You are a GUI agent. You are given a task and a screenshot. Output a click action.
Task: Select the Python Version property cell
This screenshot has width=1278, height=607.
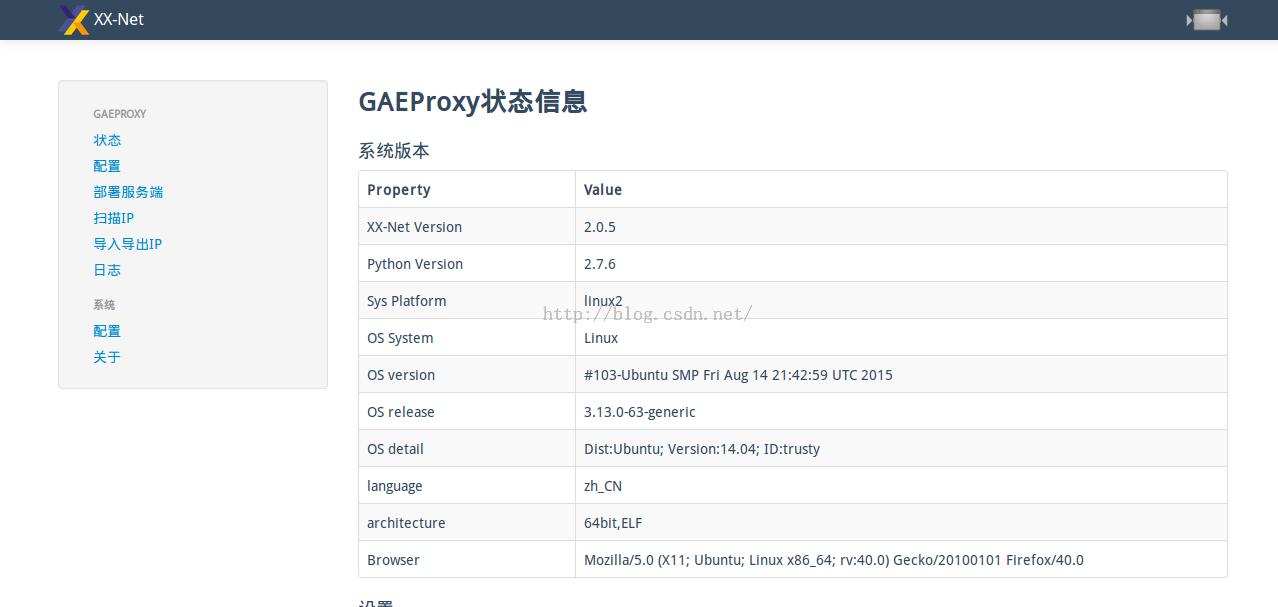point(467,264)
